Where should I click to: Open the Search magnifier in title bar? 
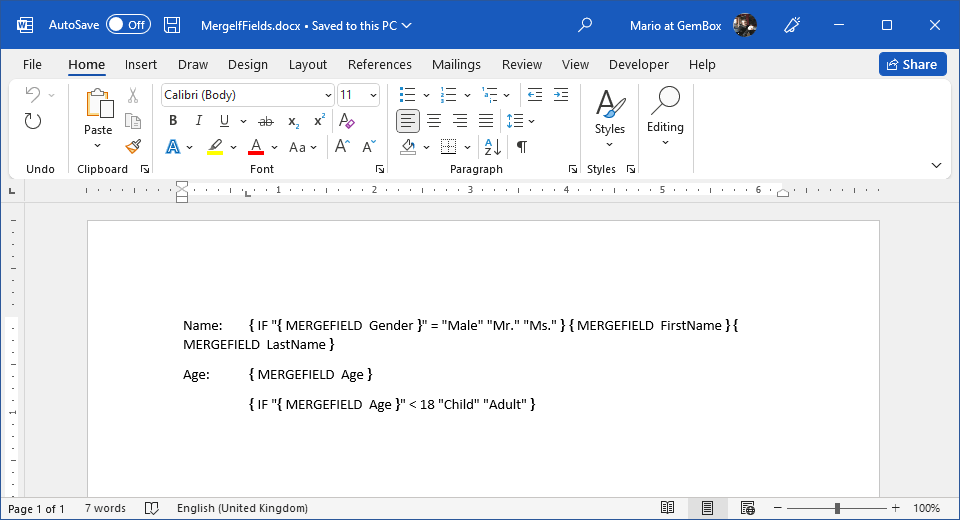click(x=586, y=25)
